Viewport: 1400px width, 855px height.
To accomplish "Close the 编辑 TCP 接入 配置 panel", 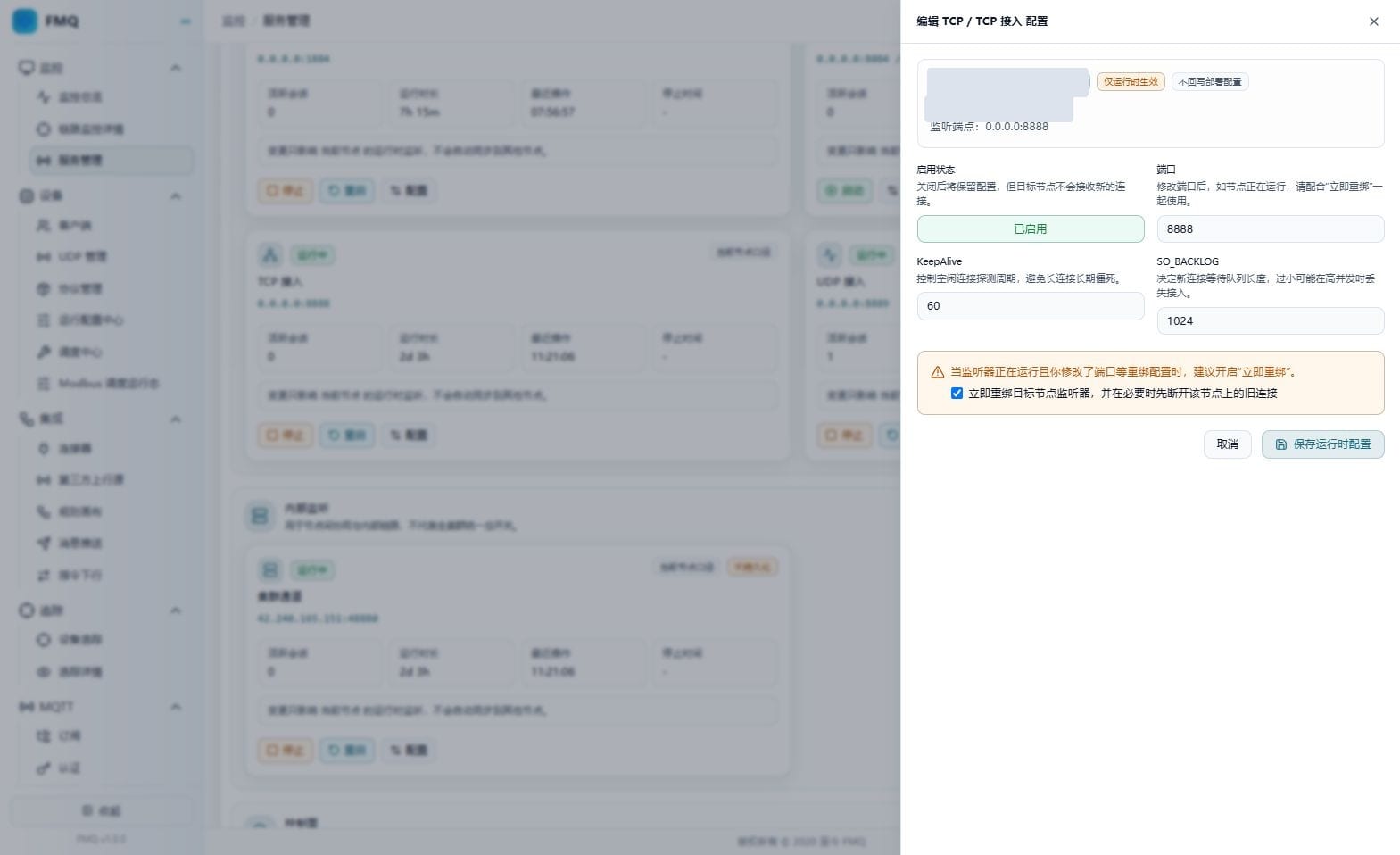I will (x=1373, y=21).
